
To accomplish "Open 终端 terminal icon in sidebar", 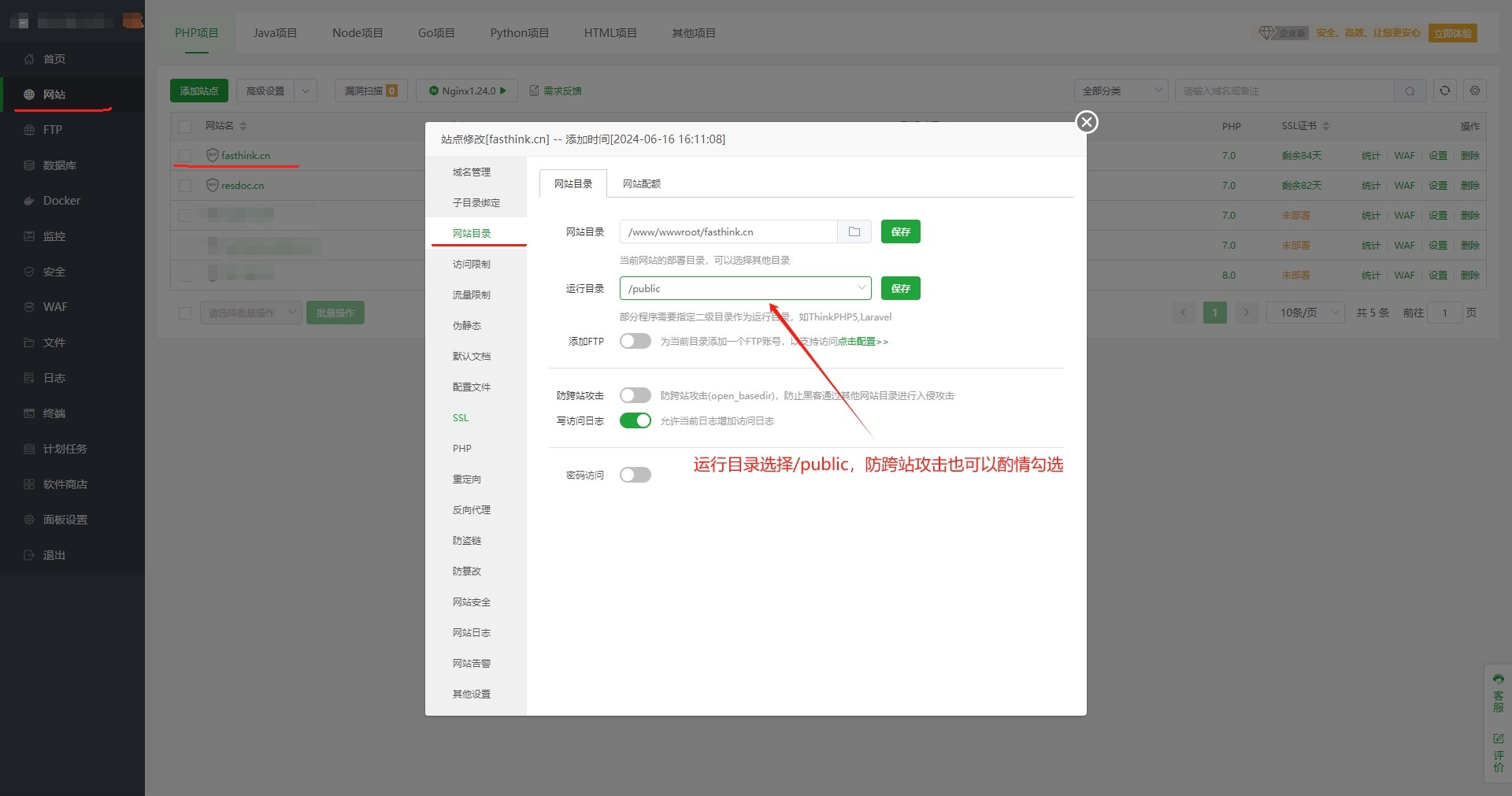I will pos(29,413).
